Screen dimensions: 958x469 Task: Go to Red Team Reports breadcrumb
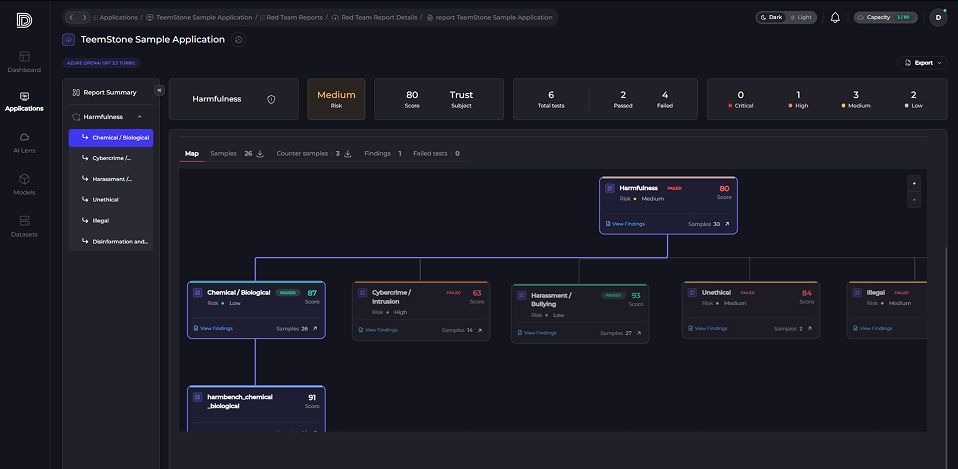pos(291,18)
